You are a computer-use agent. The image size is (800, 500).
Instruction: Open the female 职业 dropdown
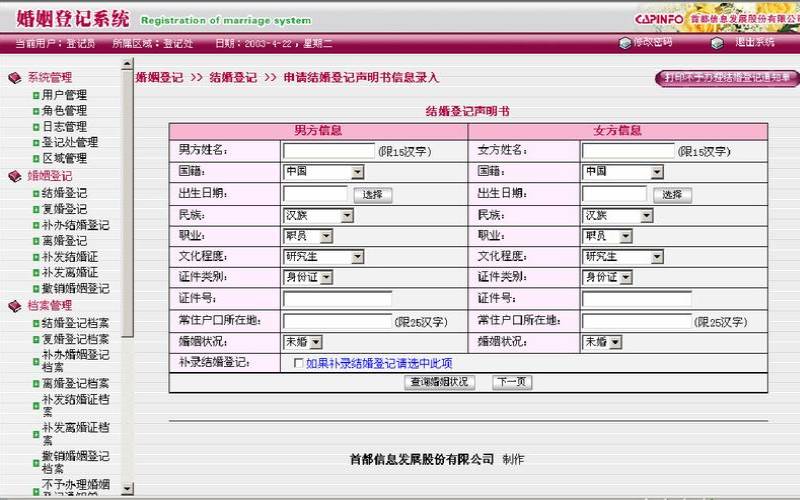607,236
